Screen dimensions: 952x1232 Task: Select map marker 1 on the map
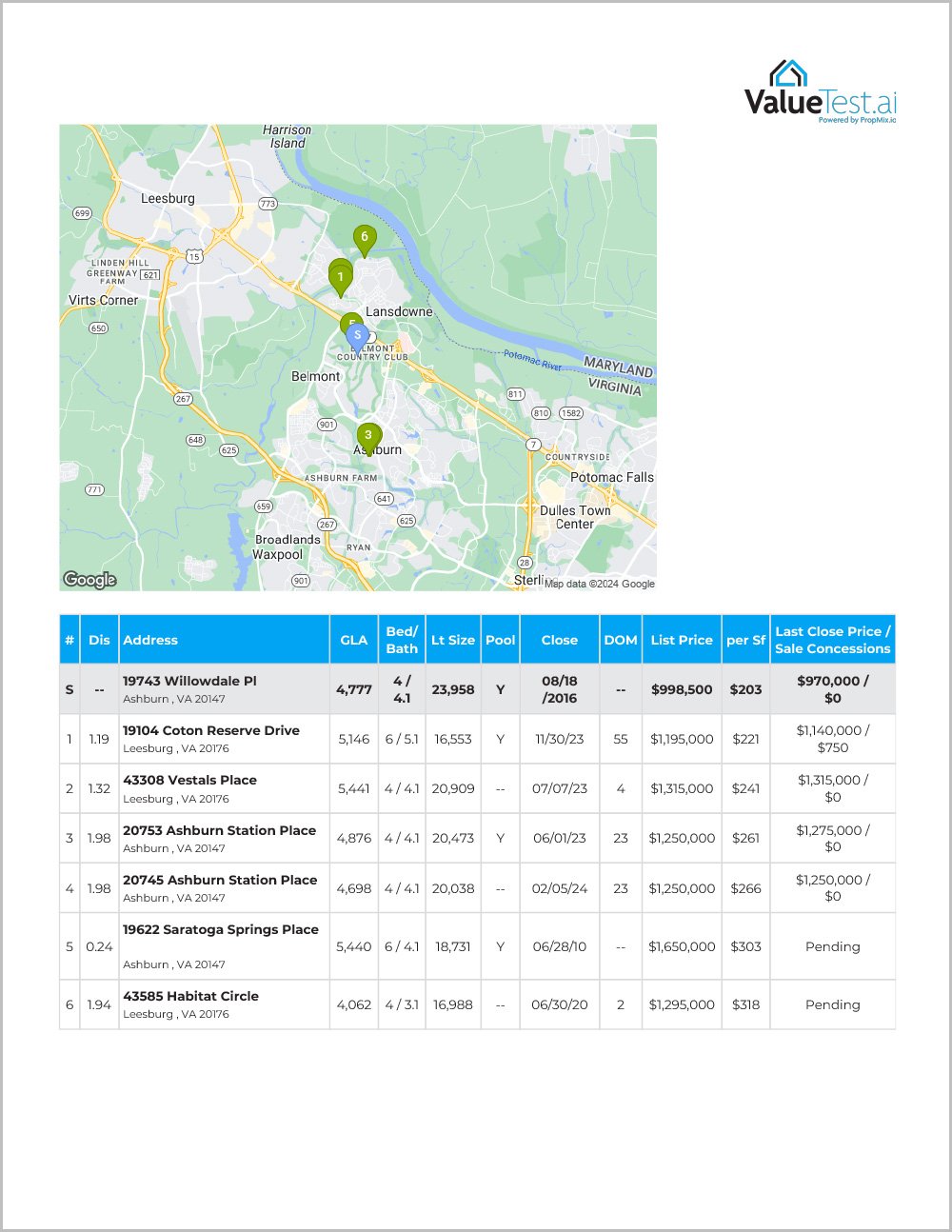[340, 279]
